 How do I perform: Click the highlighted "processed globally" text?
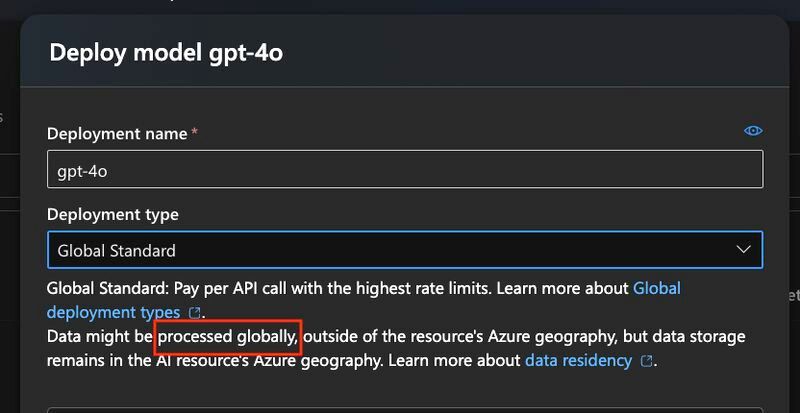click(x=228, y=337)
